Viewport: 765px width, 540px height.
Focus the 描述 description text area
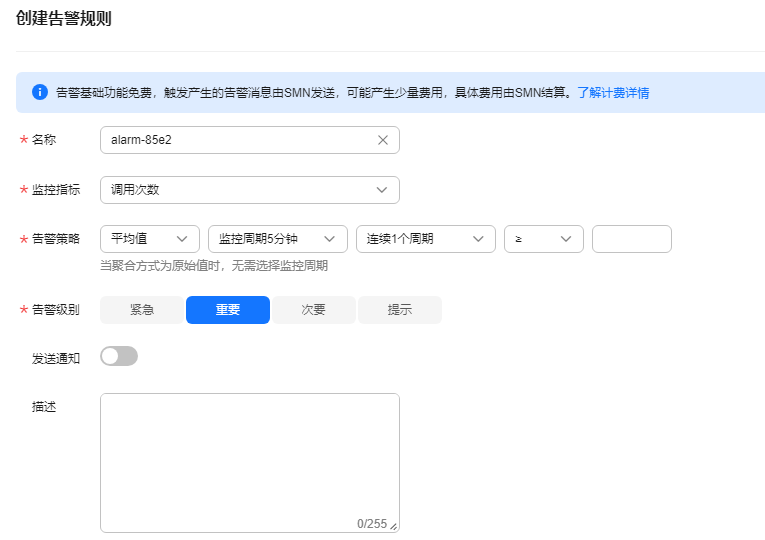(249, 462)
